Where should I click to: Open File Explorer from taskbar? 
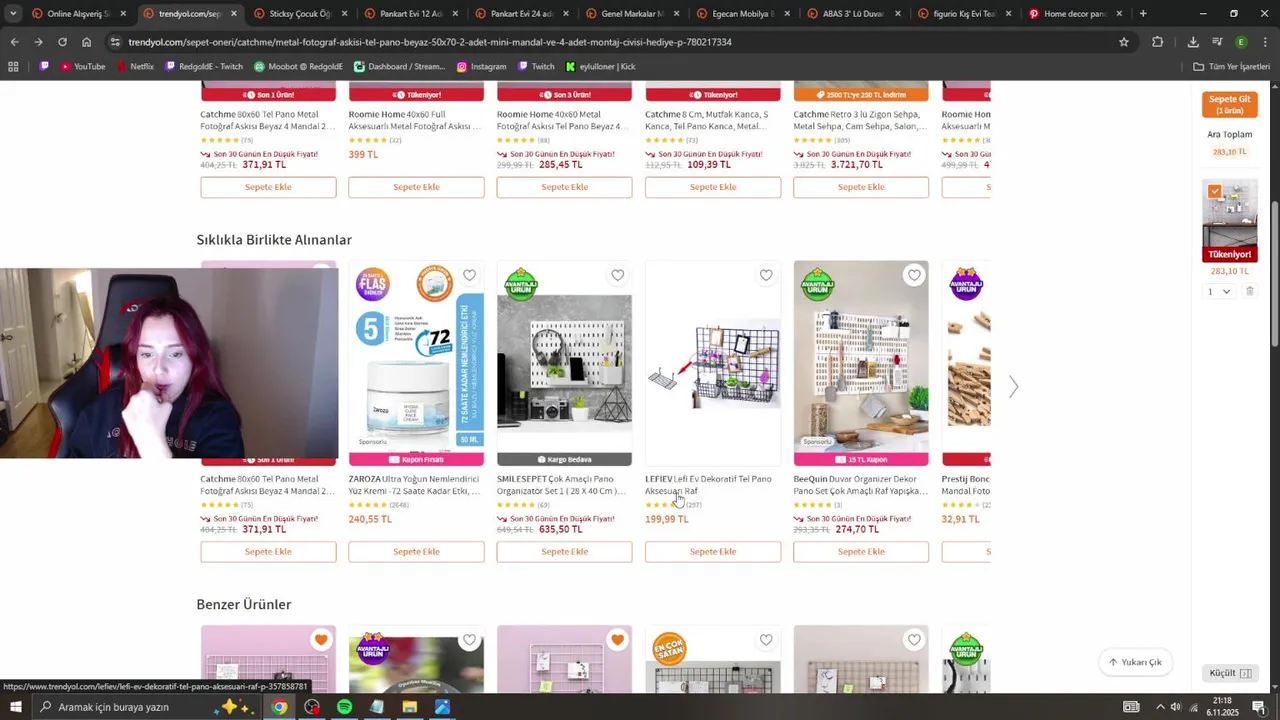point(409,707)
